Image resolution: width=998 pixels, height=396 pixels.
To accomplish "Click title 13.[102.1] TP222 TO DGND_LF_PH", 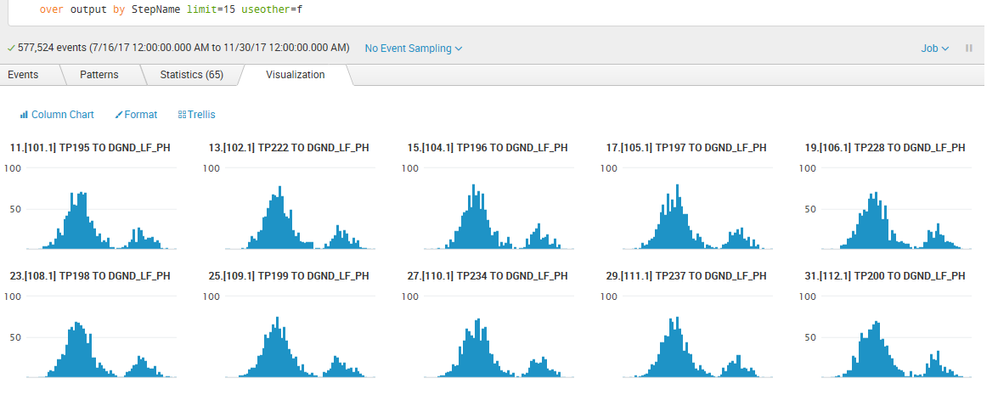I will tap(289, 148).
